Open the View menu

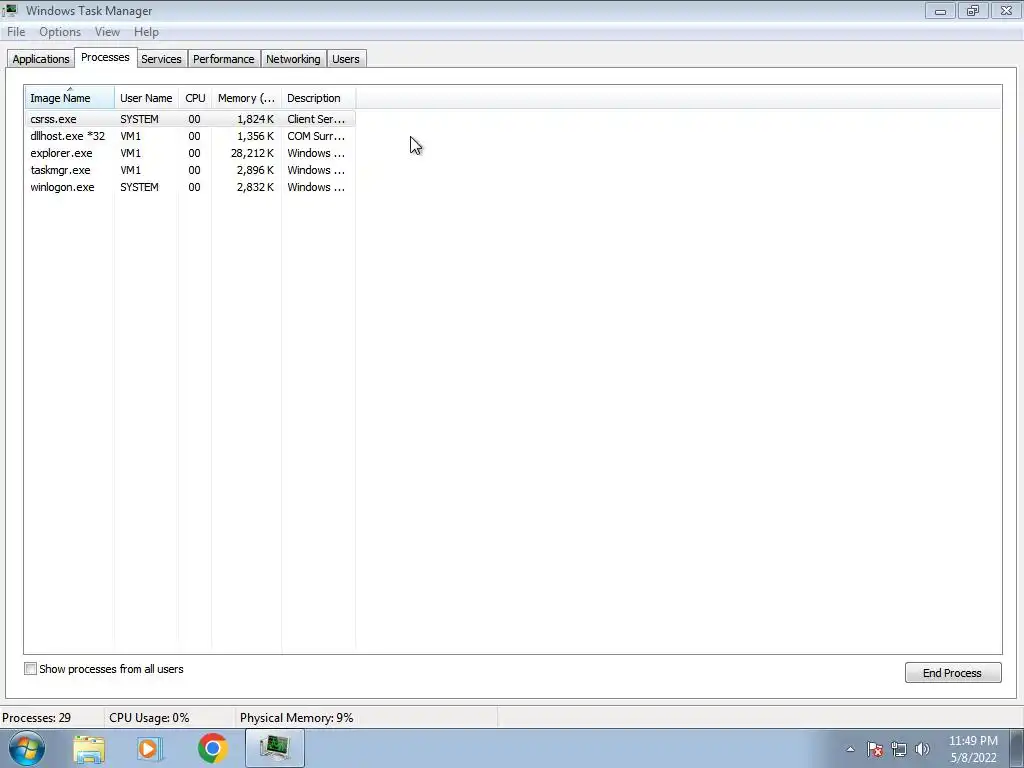107,32
